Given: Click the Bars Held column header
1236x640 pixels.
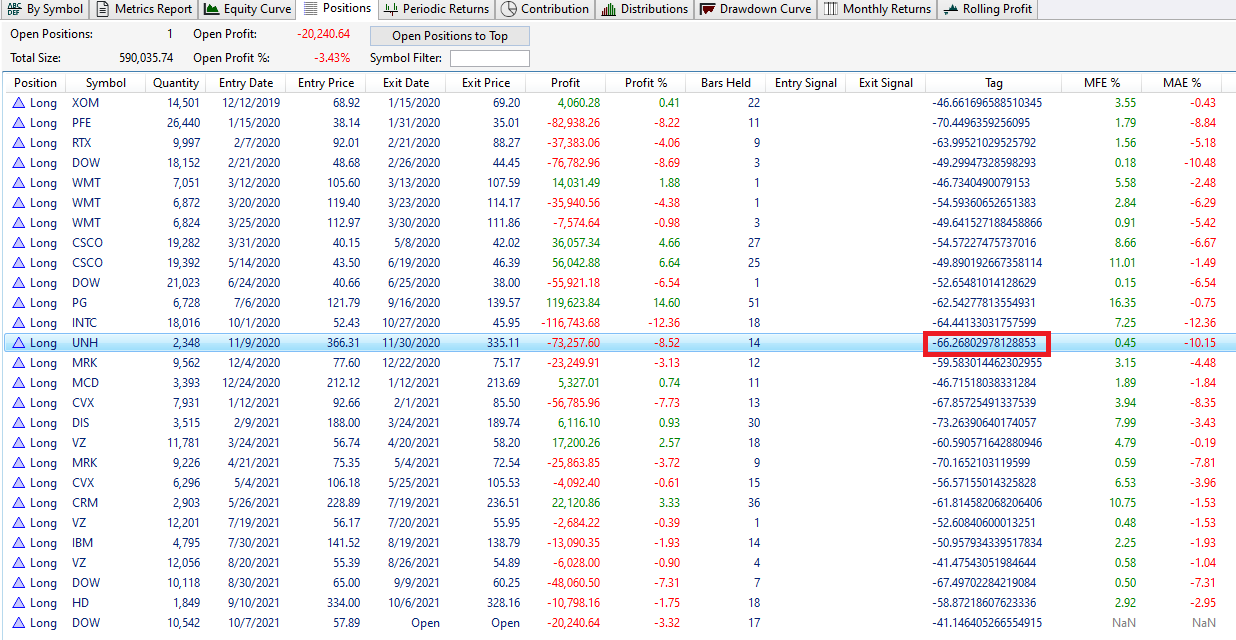Looking at the screenshot, I should coord(725,83).
